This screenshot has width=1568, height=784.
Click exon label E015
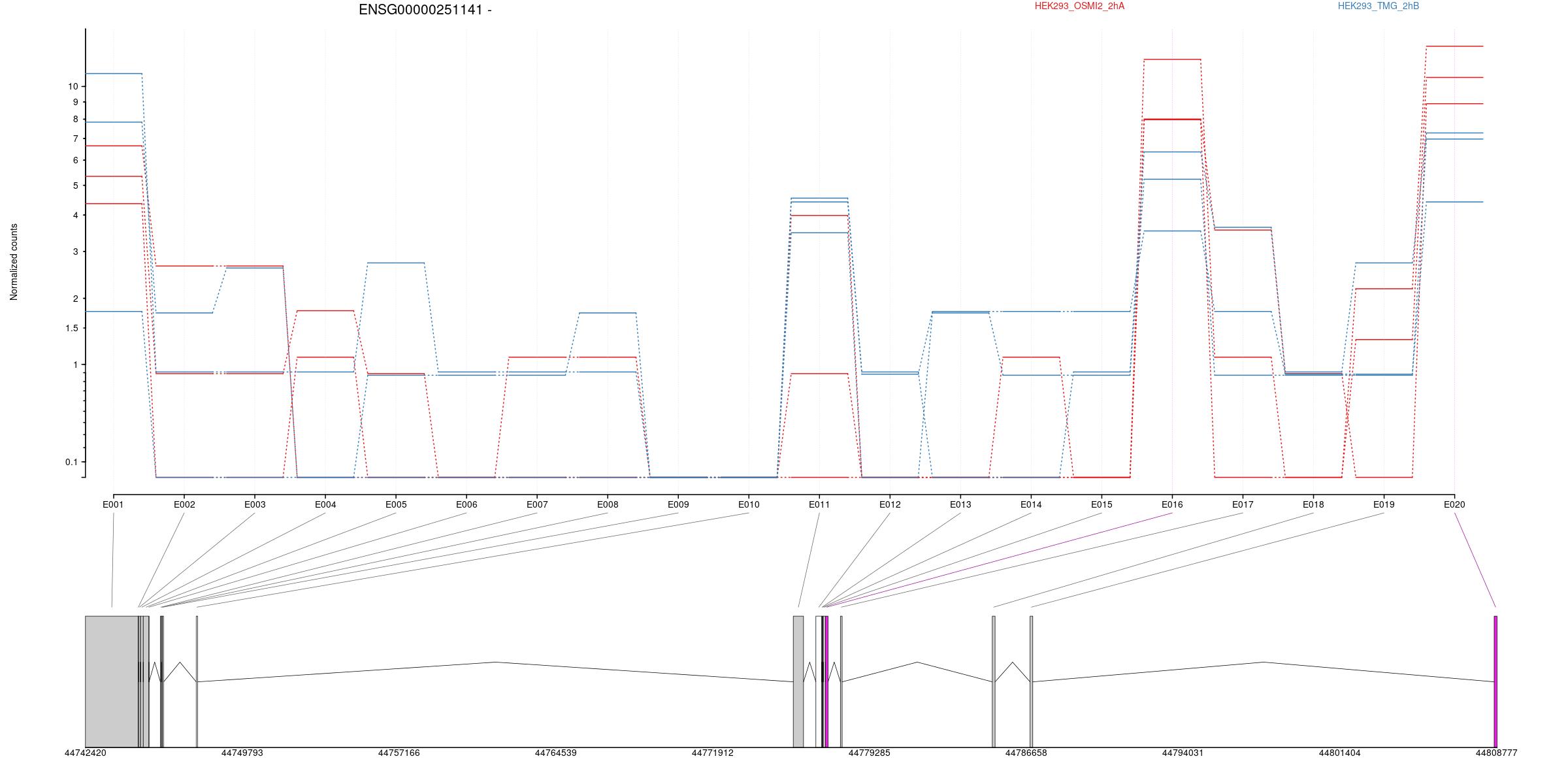(1102, 504)
